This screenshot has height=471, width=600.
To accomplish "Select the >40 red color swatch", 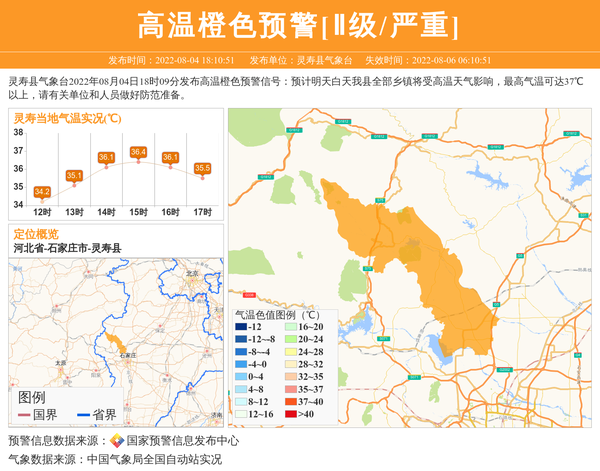I will pos(287,414).
